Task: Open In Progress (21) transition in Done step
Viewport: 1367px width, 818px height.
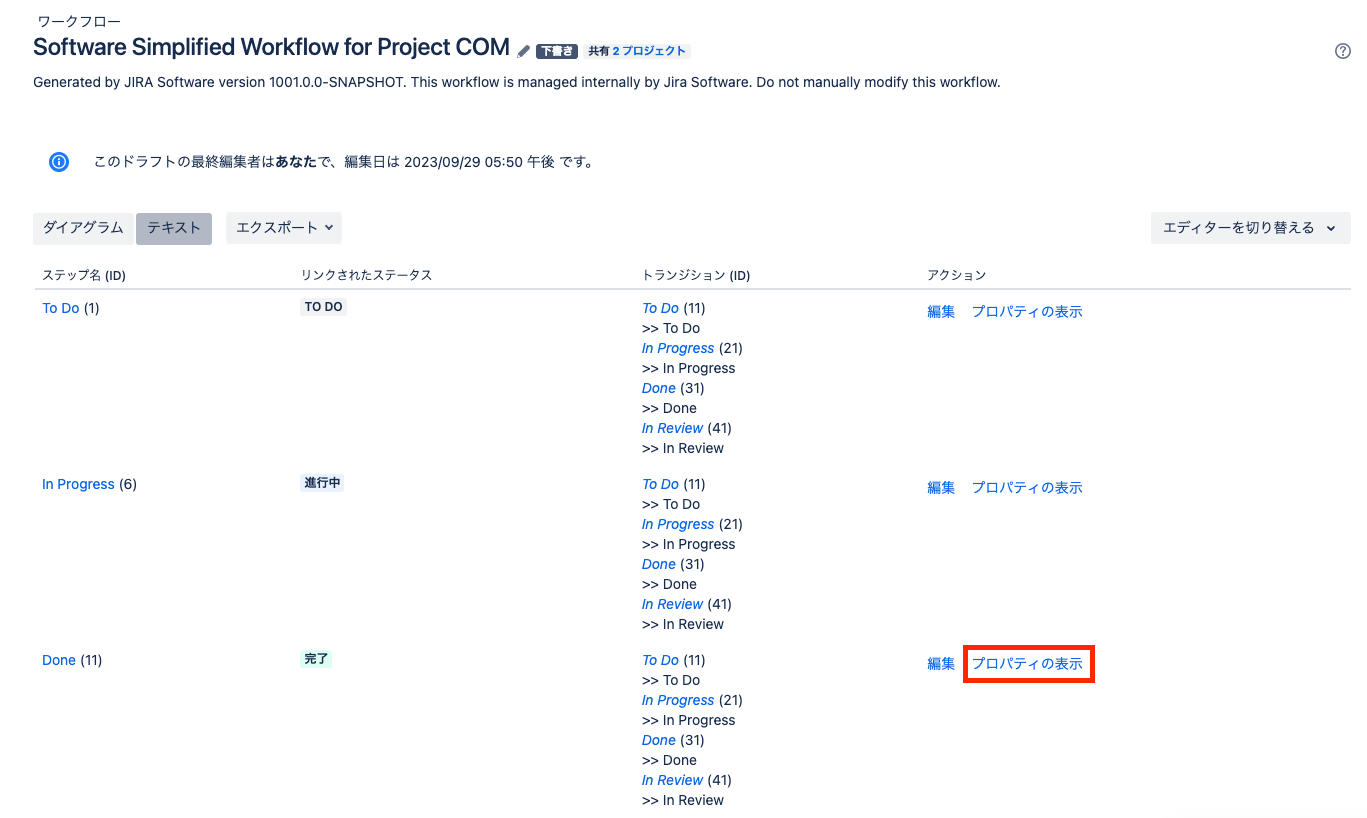Action: click(x=678, y=700)
